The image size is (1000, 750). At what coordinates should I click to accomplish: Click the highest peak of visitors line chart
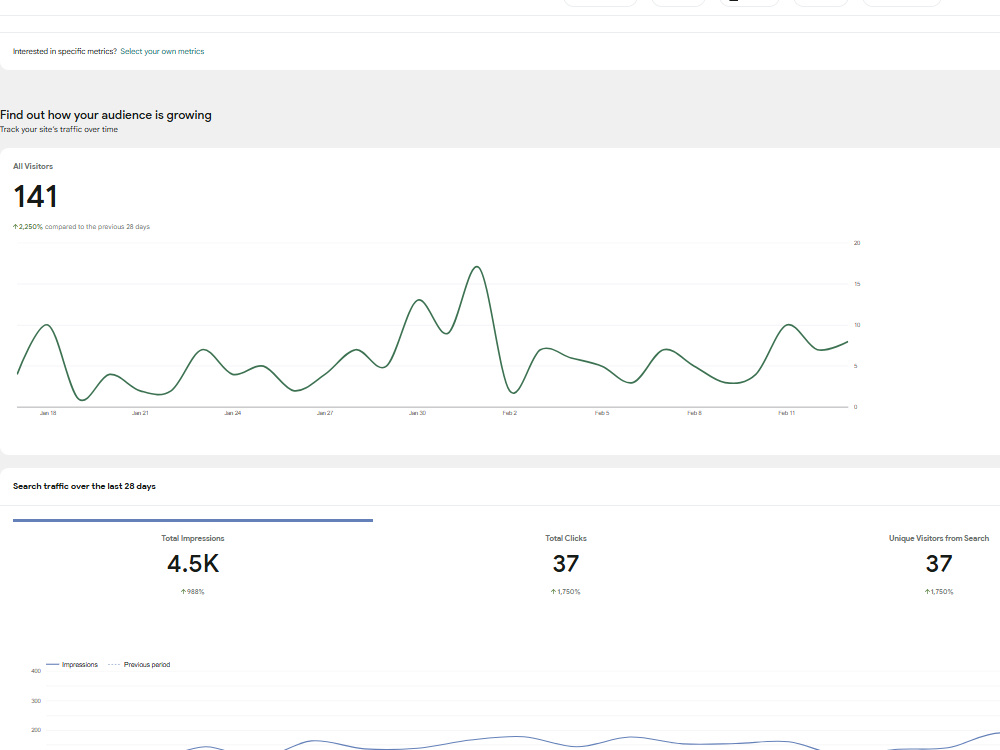477,267
